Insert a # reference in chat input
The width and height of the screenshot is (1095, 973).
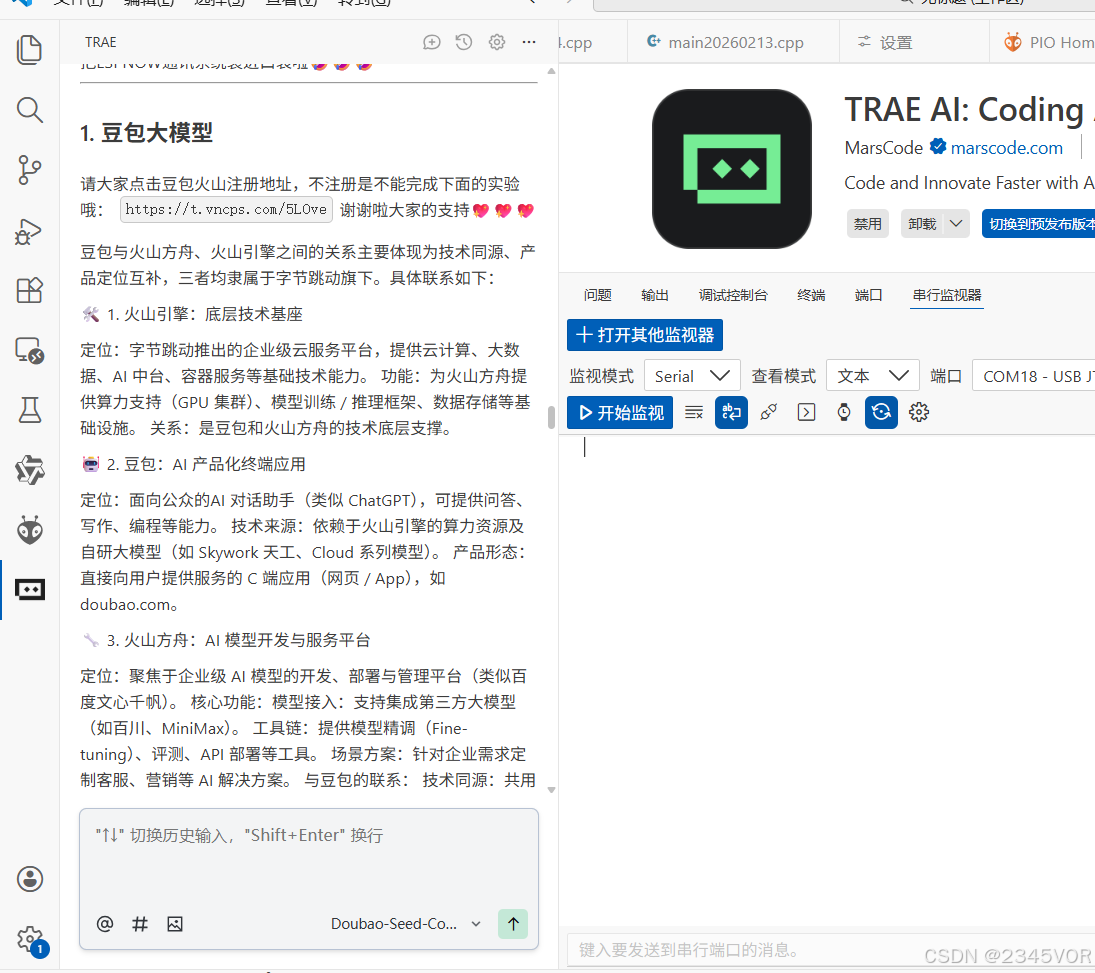(x=140, y=924)
